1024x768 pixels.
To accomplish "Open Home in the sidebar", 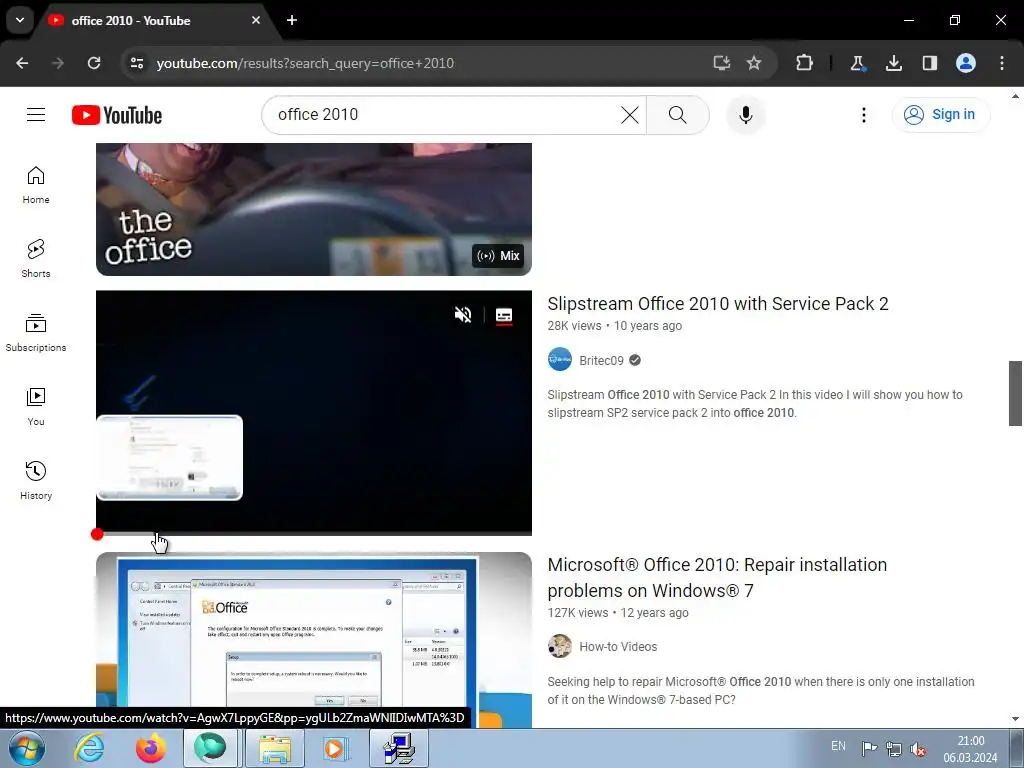I will point(36,185).
